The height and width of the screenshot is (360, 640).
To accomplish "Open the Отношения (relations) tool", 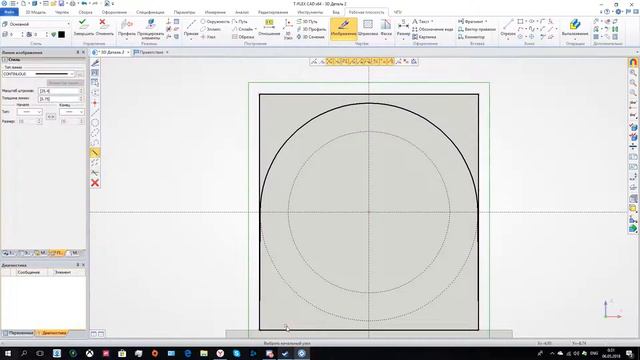I will [269, 28].
